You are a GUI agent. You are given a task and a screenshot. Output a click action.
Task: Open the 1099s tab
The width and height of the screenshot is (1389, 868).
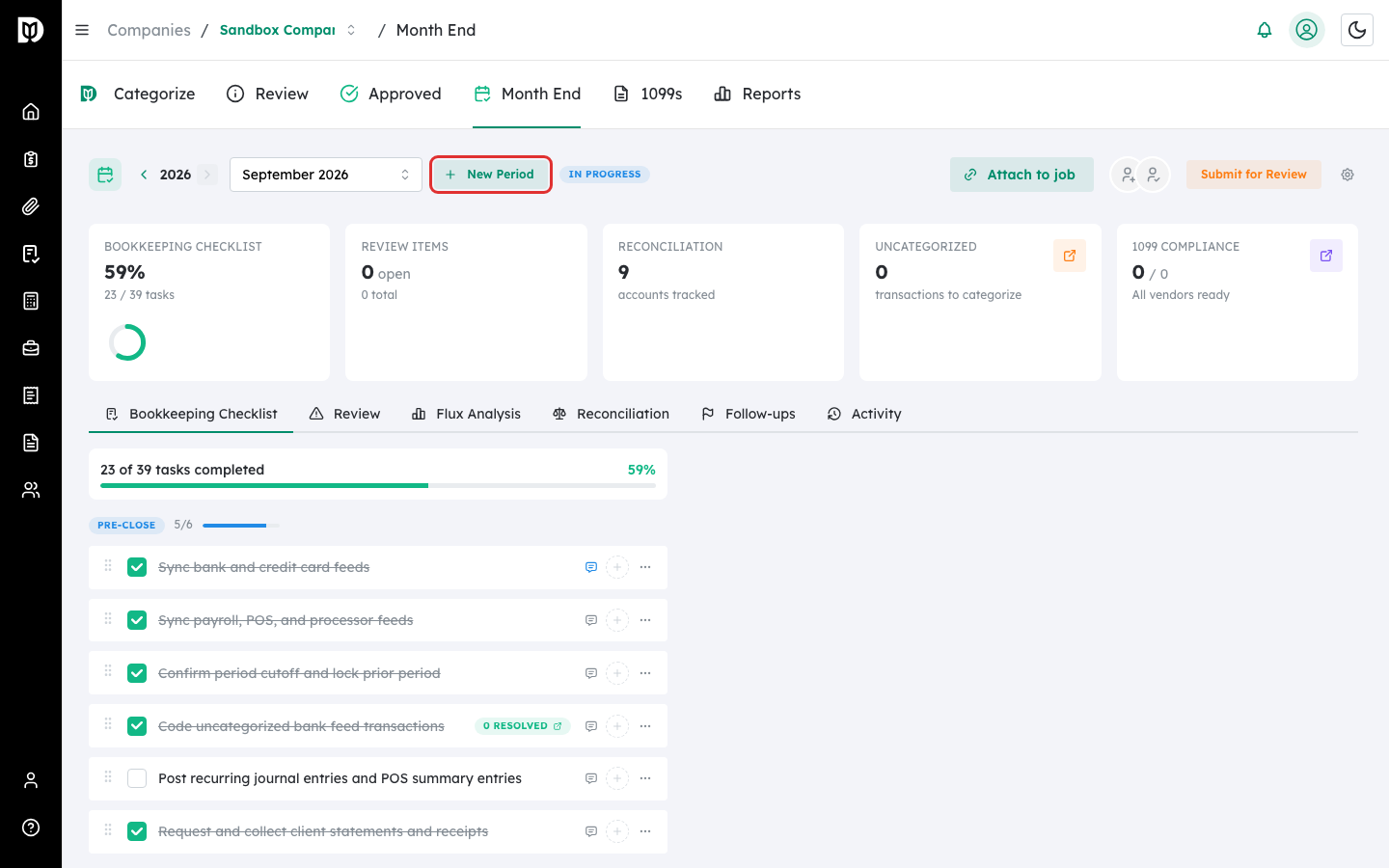(x=648, y=94)
